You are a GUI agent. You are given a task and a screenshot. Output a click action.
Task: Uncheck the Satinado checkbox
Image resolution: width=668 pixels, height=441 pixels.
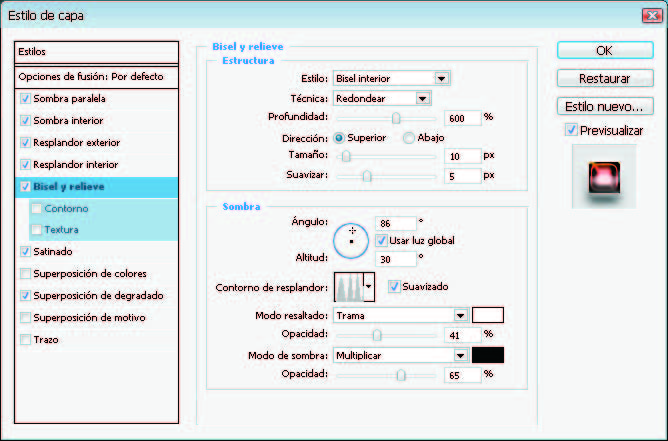(x=26, y=251)
